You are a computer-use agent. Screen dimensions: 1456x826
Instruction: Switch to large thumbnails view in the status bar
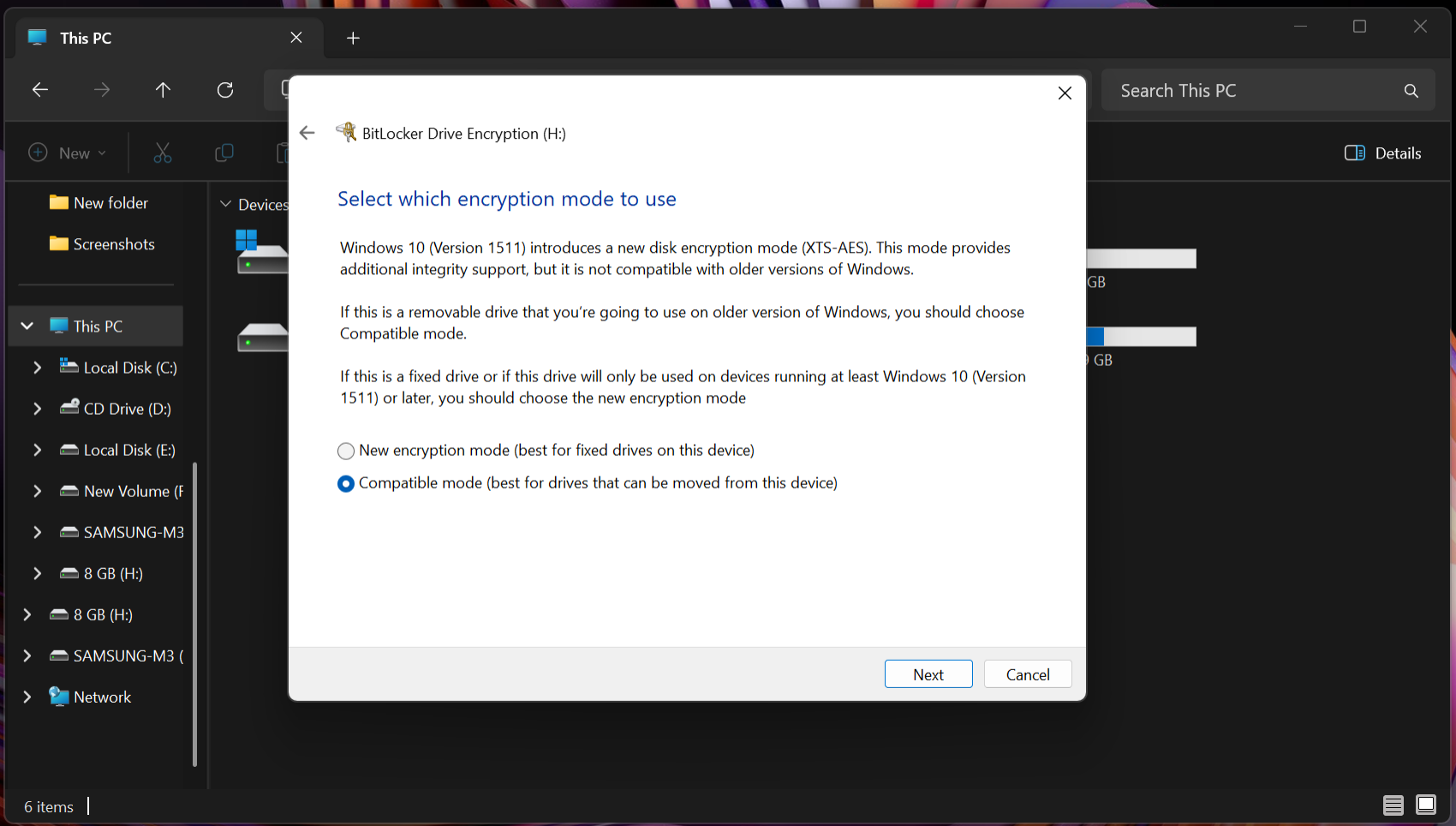(x=1427, y=806)
